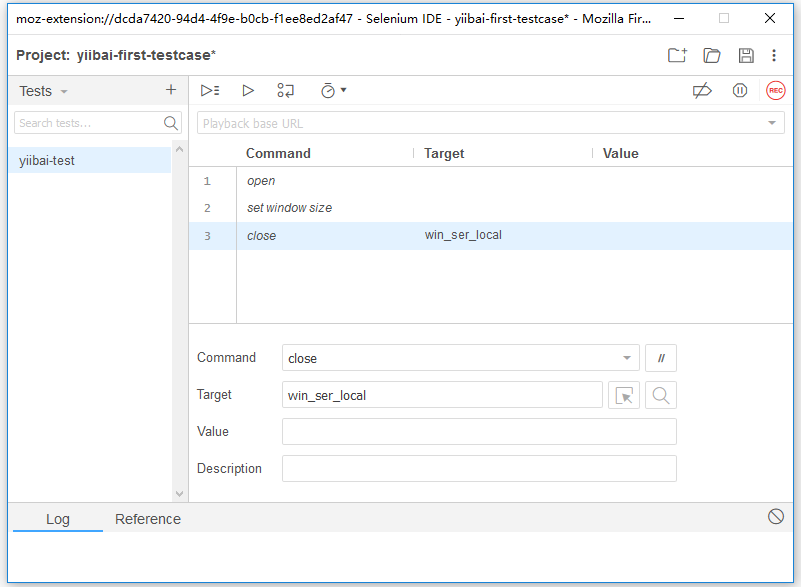
Task: Toggle disable breakpoints icon
Action: click(x=702, y=90)
